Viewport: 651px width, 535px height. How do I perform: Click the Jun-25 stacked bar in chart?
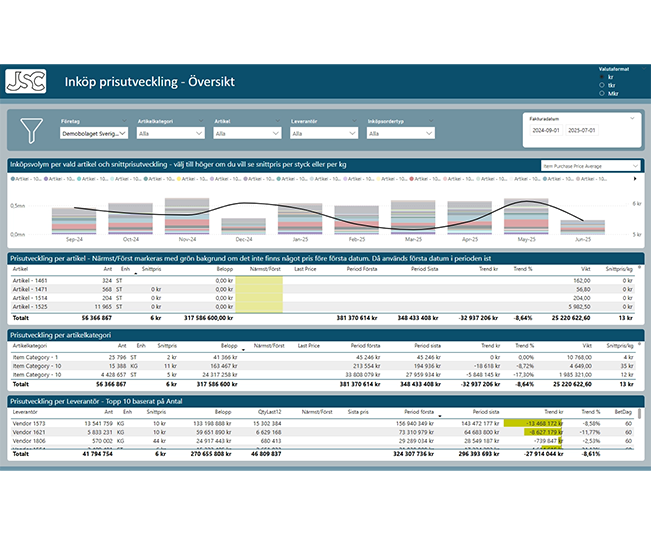[582, 227]
